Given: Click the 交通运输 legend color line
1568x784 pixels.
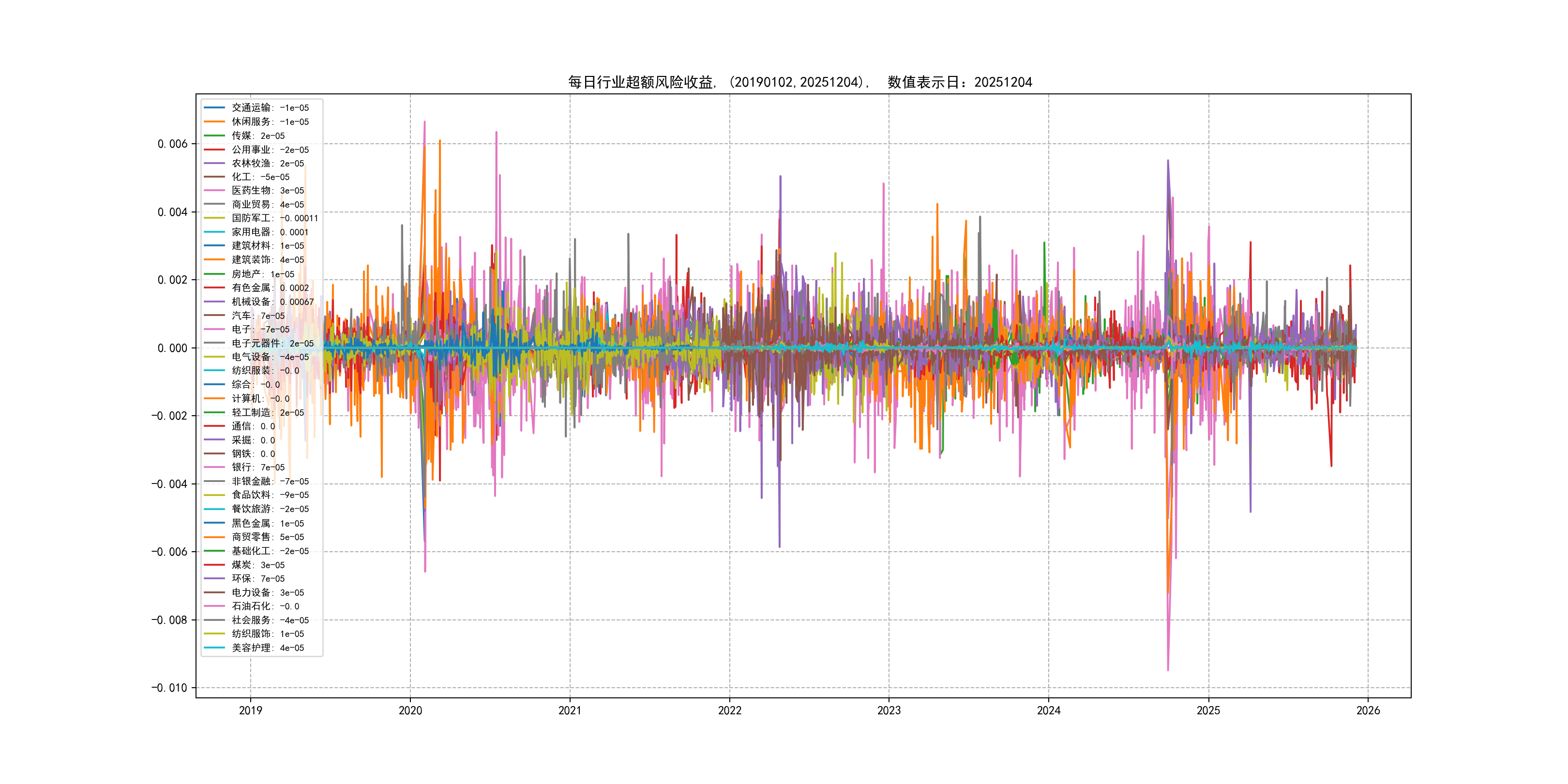Looking at the screenshot, I should (x=214, y=108).
